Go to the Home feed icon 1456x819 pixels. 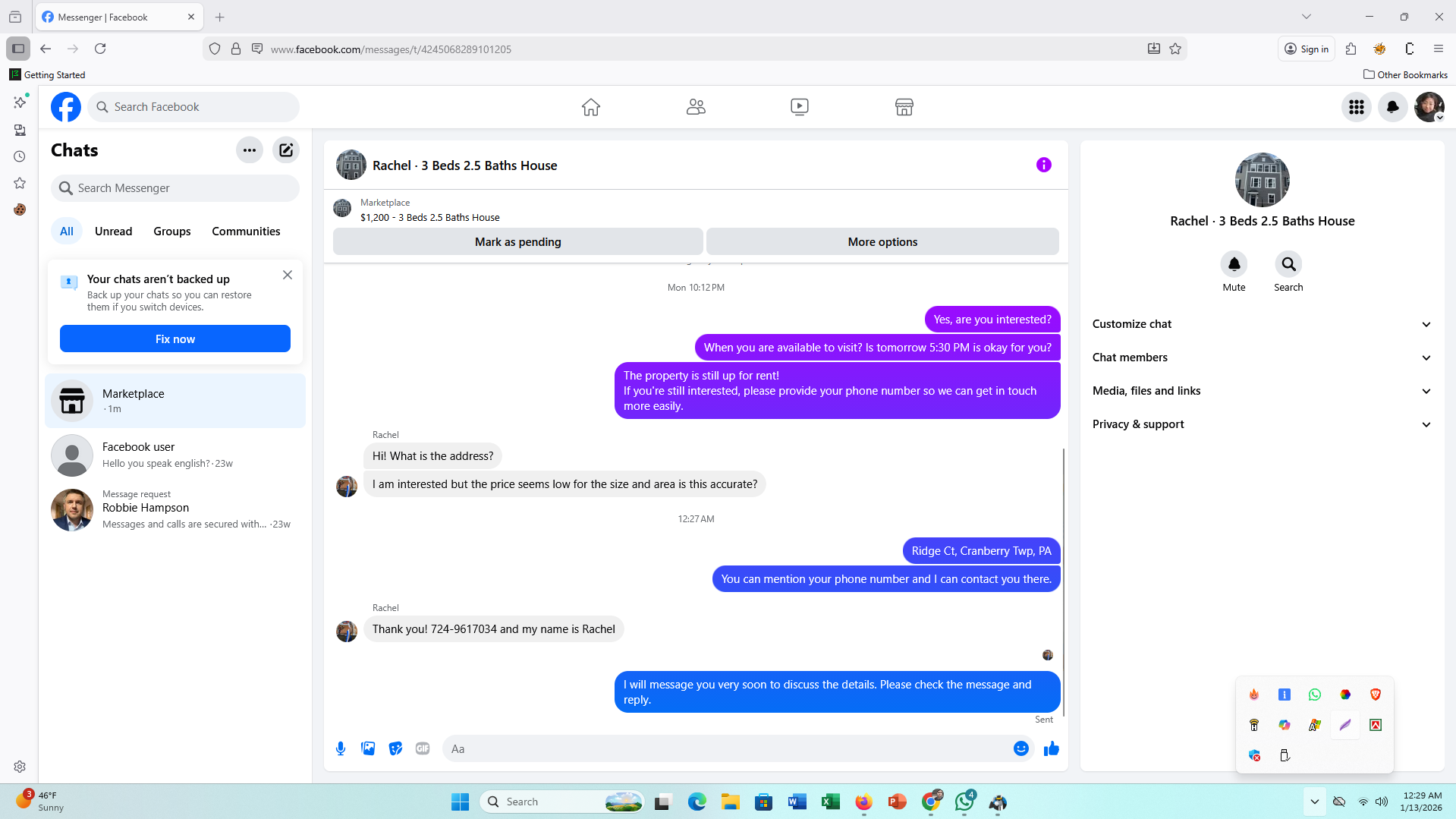pos(591,107)
